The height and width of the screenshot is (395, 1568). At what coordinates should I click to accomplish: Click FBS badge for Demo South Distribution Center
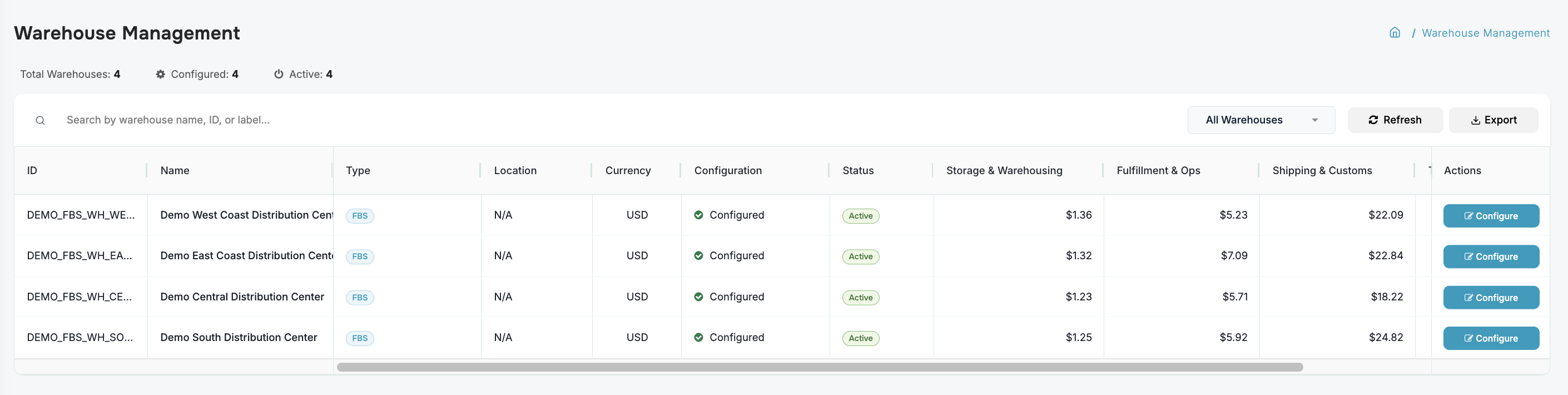(x=360, y=338)
